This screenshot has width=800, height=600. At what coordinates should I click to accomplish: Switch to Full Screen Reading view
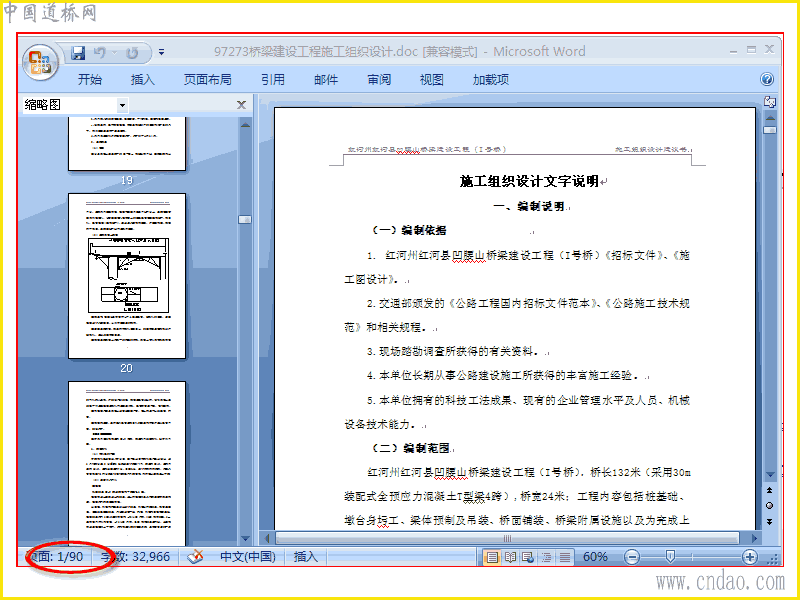coord(510,557)
